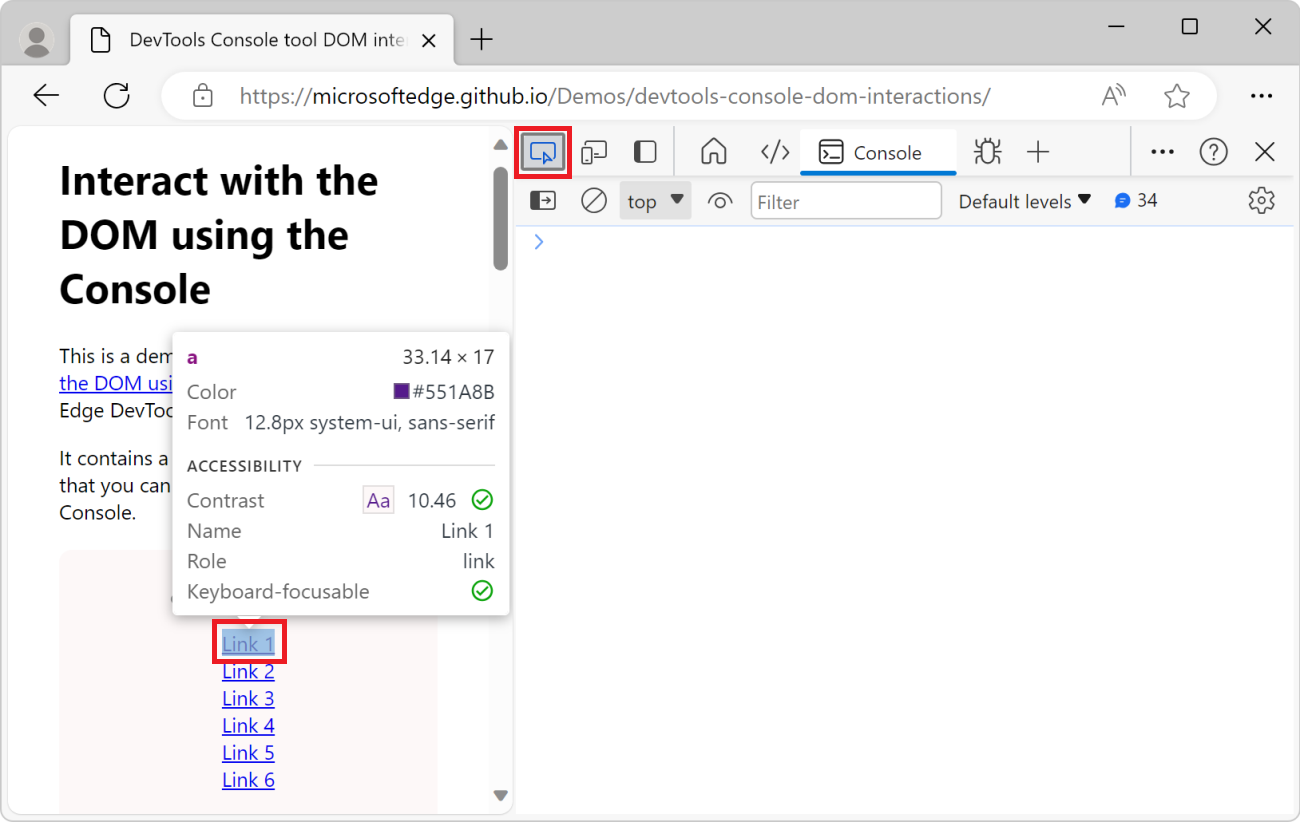This screenshot has width=1300, height=822.
Task: Open the Elements source view icon
Action: [x=774, y=151]
